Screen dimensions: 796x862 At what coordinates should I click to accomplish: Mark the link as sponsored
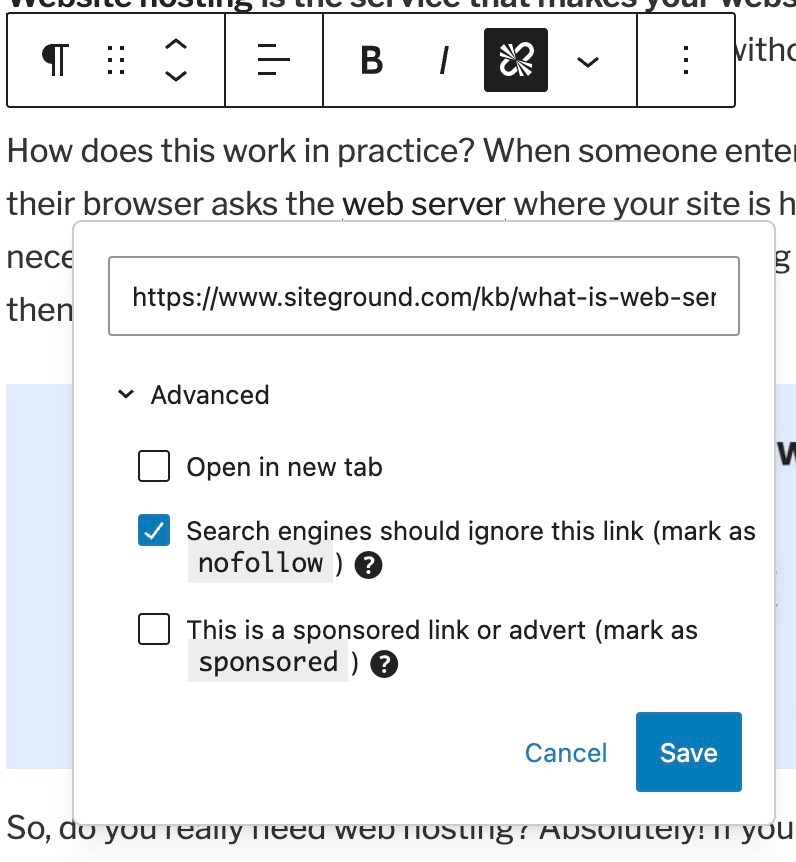pos(153,629)
